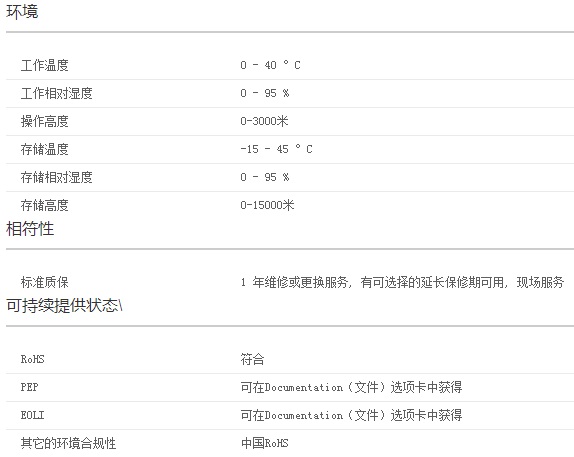The width and height of the screenshot is (574, 457).
Task: Click the 可持续提供状态 section heading
Action: click(64, 305)
